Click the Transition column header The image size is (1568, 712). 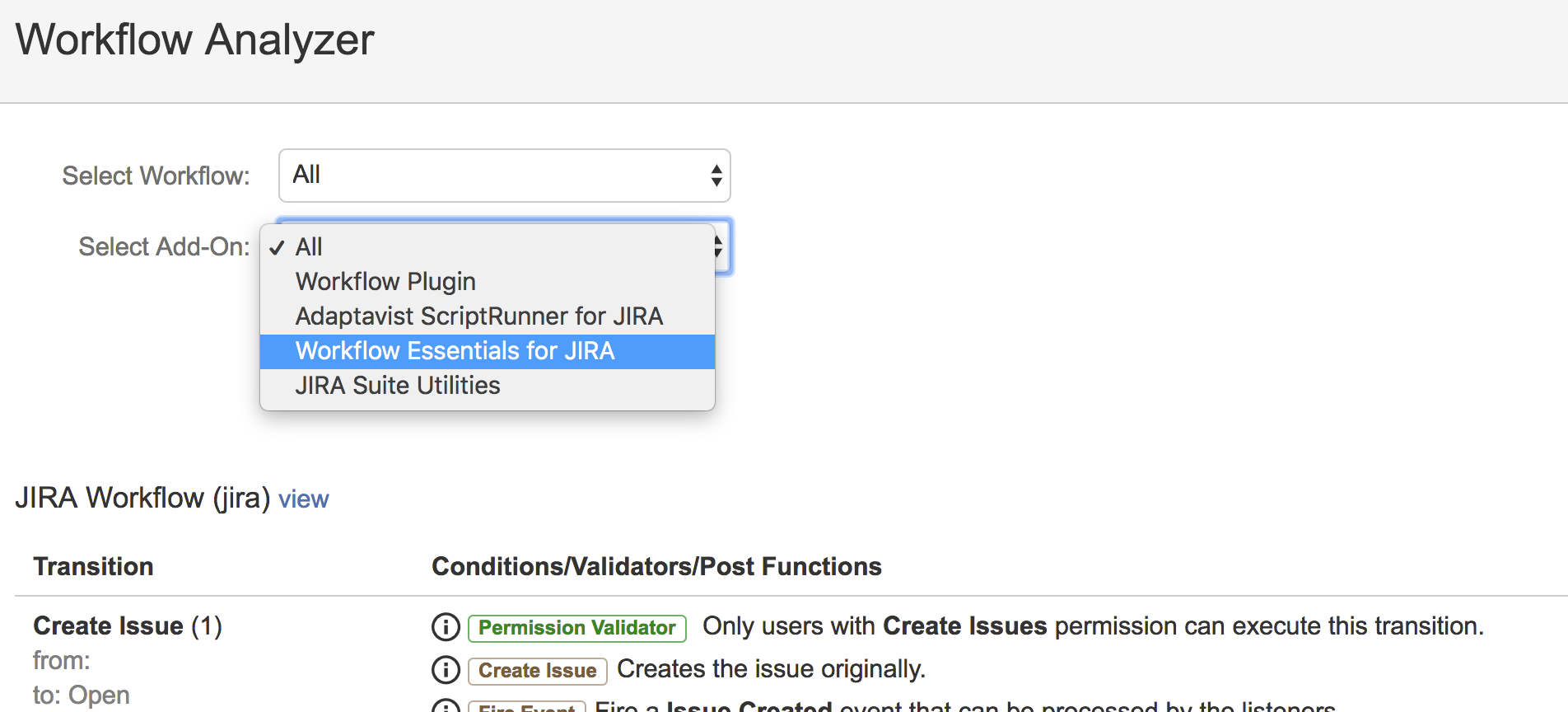click(x=93, y=567)
